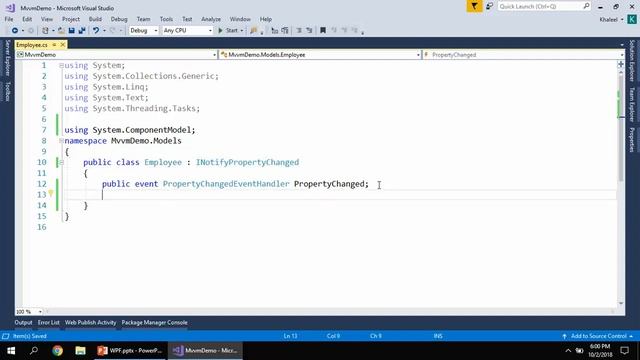Open the Toolbox side panel
This screenshot has height=360, width=640.
pos(7,91)
